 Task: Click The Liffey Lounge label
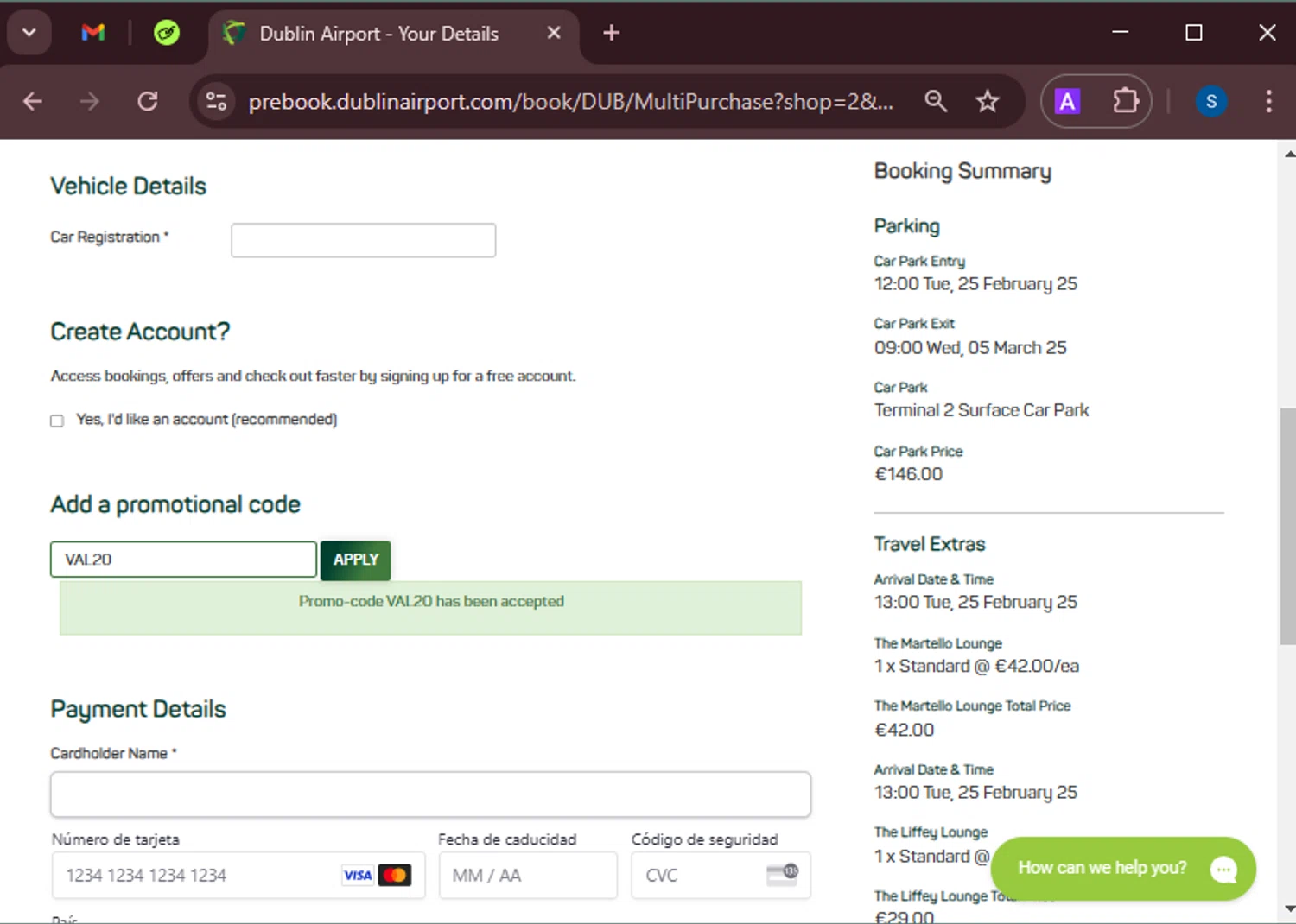point(931,832)
